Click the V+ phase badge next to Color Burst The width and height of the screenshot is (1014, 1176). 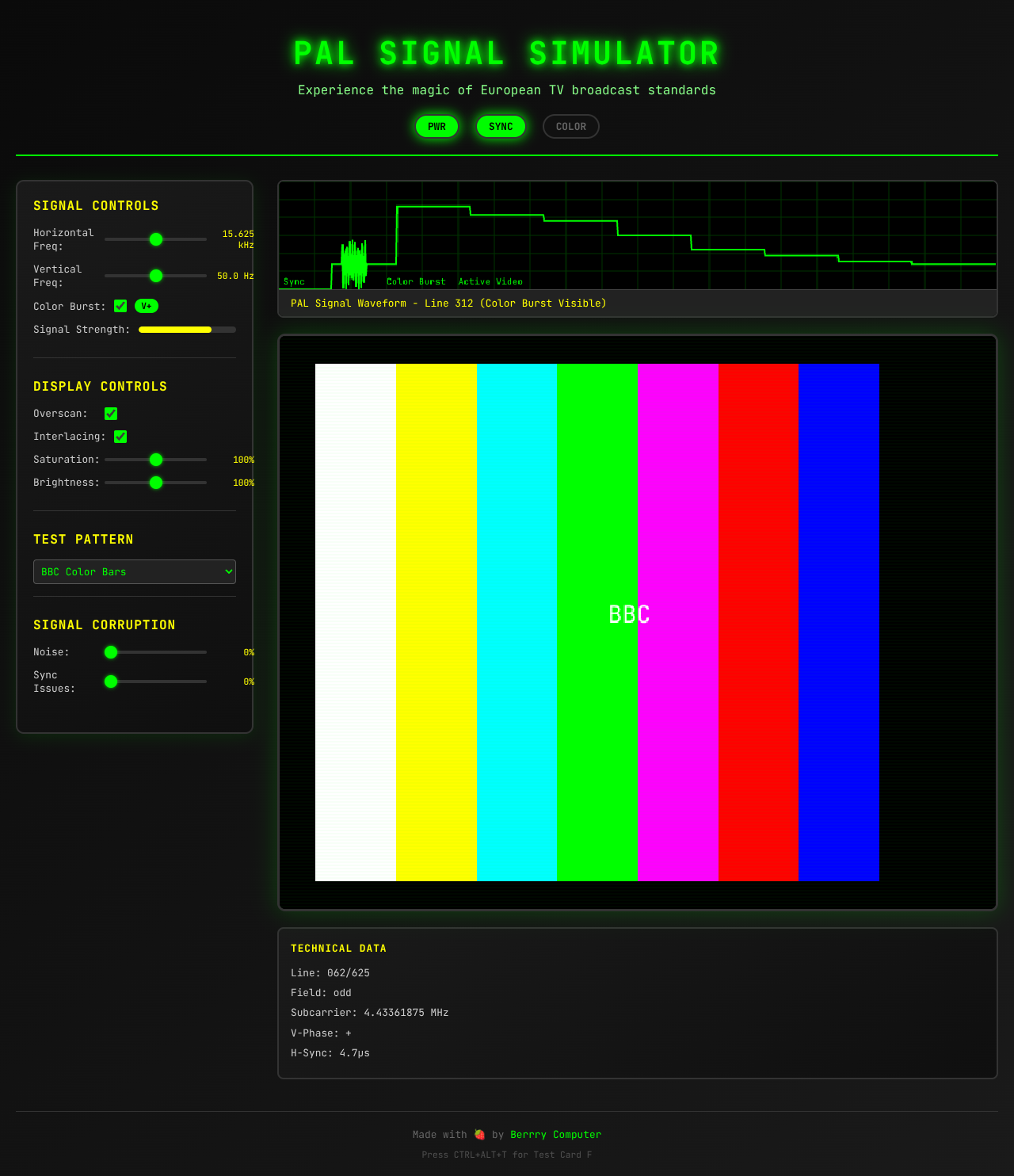146,306
